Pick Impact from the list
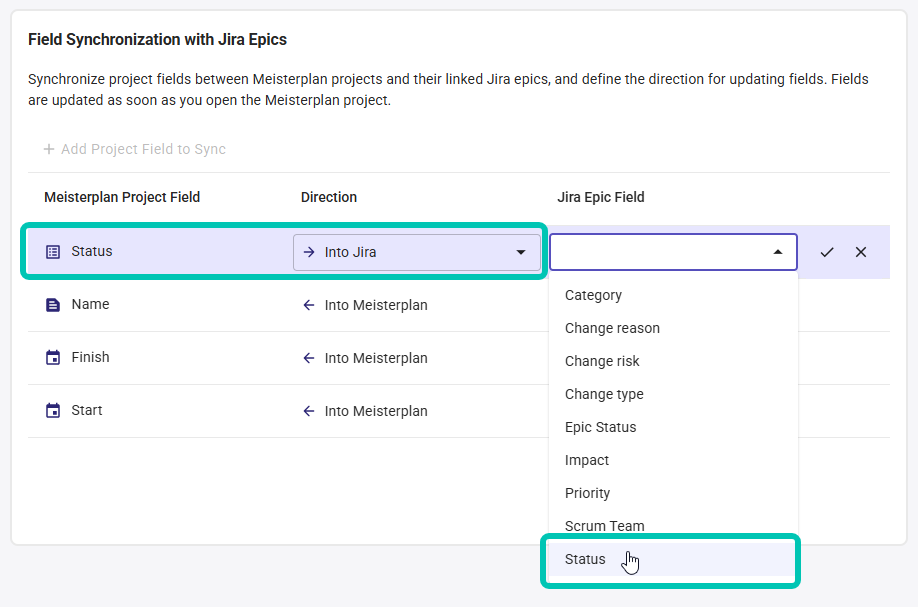Image resolution: width=918 pixels, height=607 pixels. pyautogui.click(x=673, y=460)
